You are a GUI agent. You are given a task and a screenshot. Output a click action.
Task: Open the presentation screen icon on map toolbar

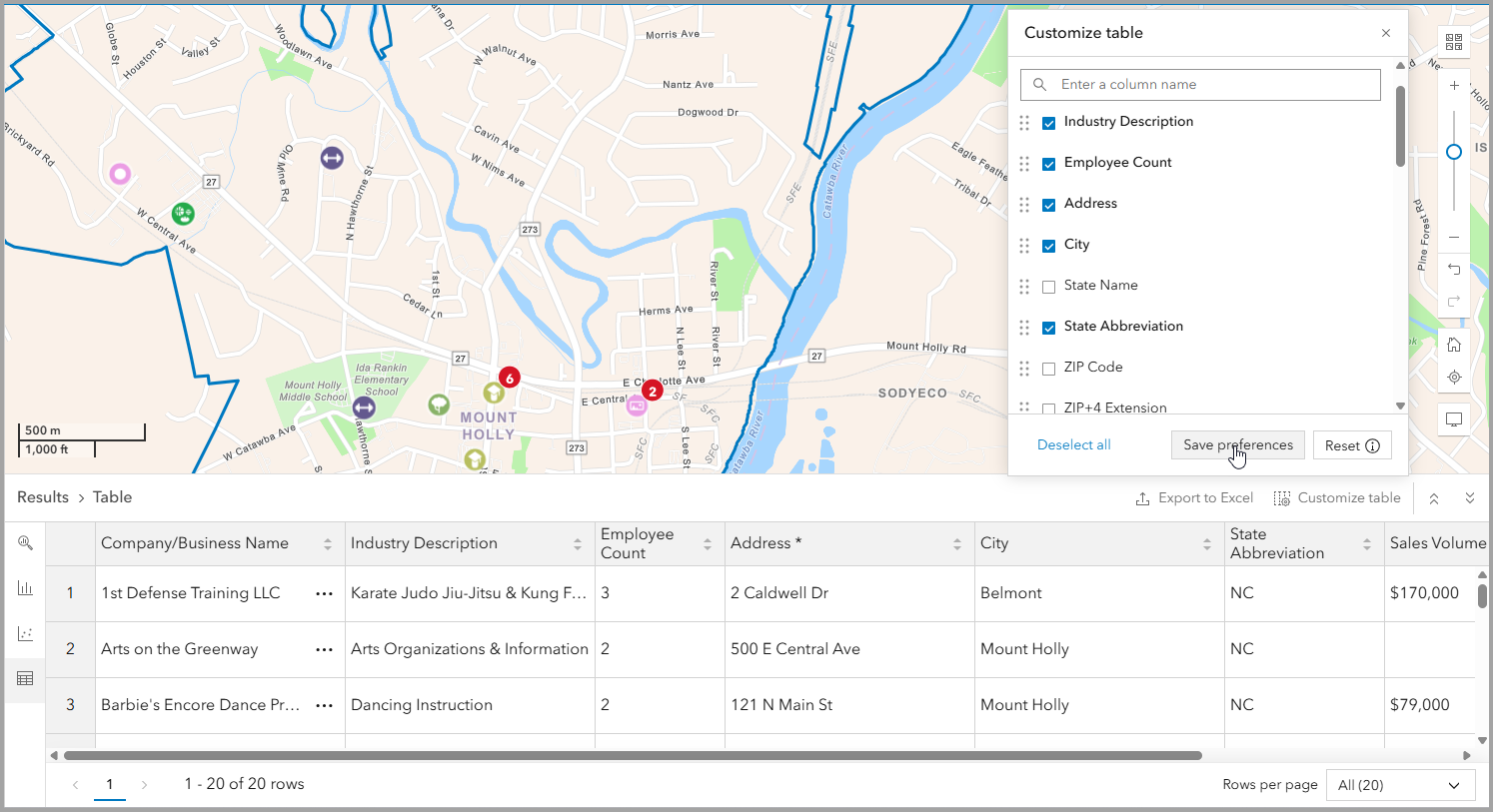1454,419
